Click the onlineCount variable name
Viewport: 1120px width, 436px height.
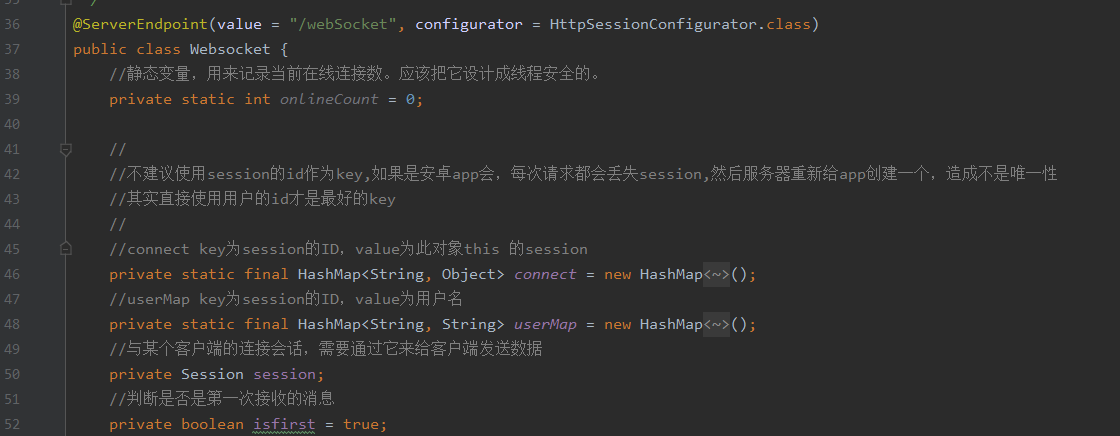329,99
